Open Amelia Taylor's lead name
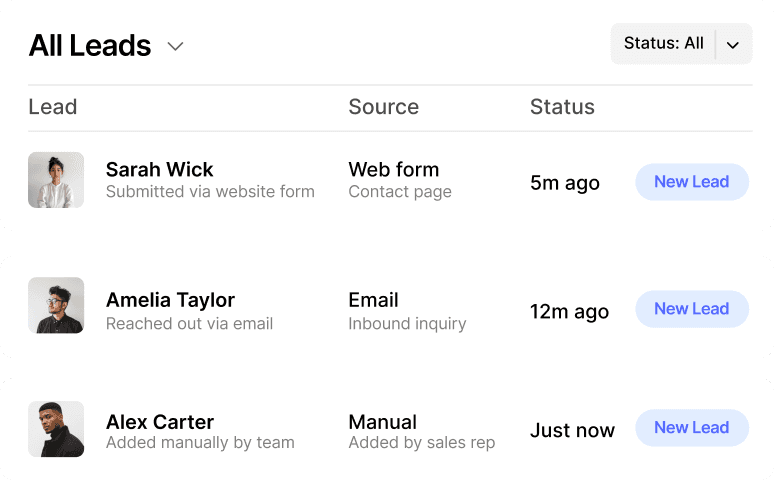774x481 pixels. pos(170,300)
